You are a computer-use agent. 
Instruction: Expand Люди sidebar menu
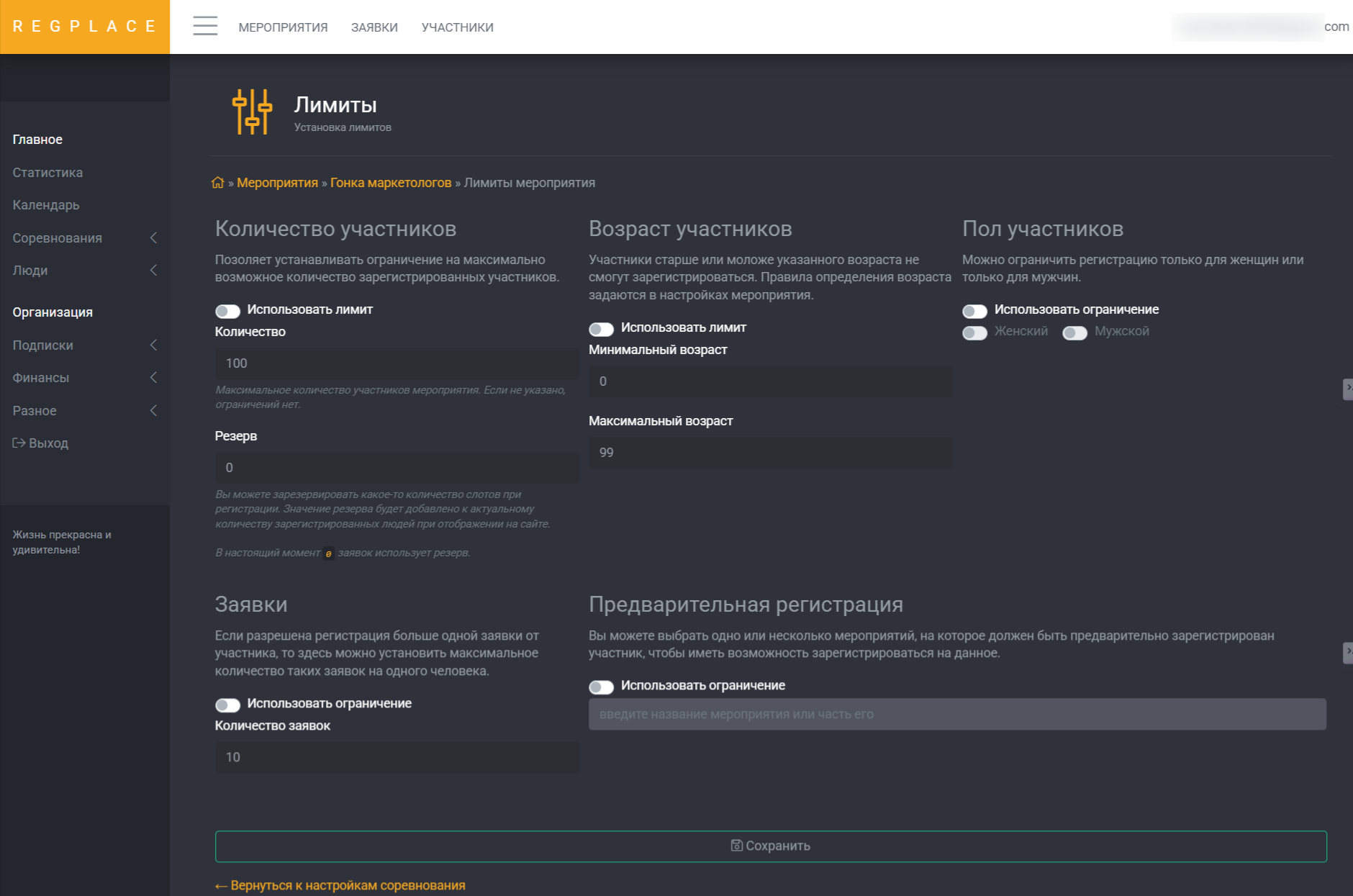pos(85,271)
